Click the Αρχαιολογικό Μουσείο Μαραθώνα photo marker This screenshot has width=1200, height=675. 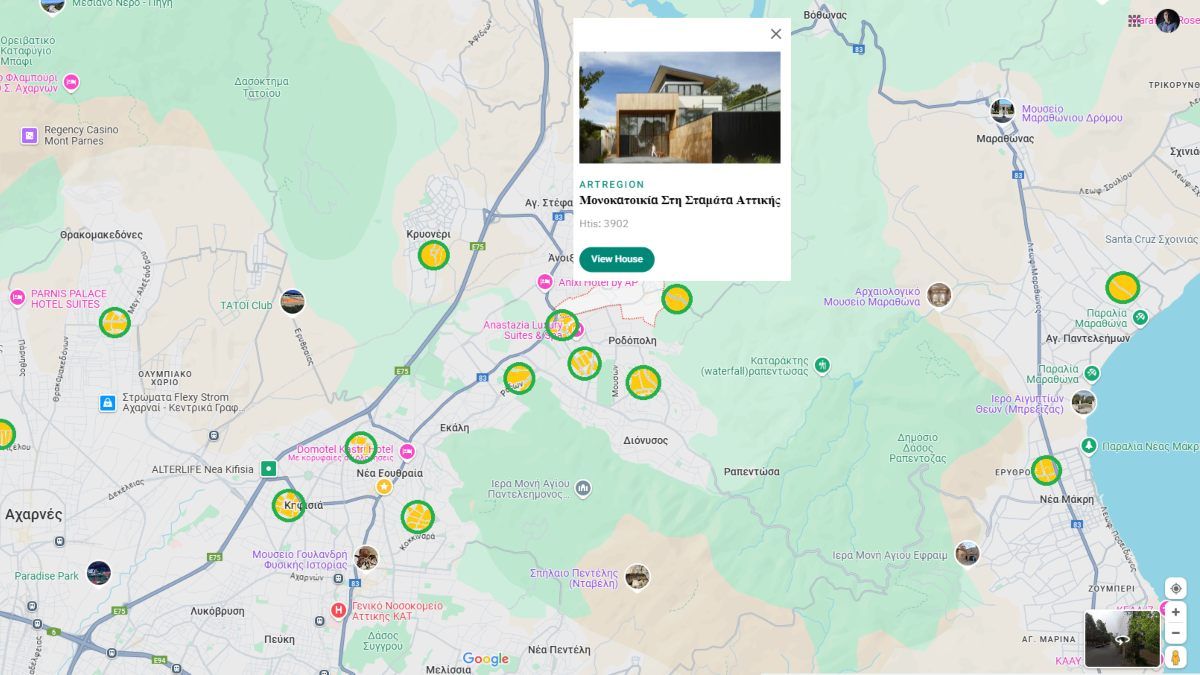tap(938, 295)
